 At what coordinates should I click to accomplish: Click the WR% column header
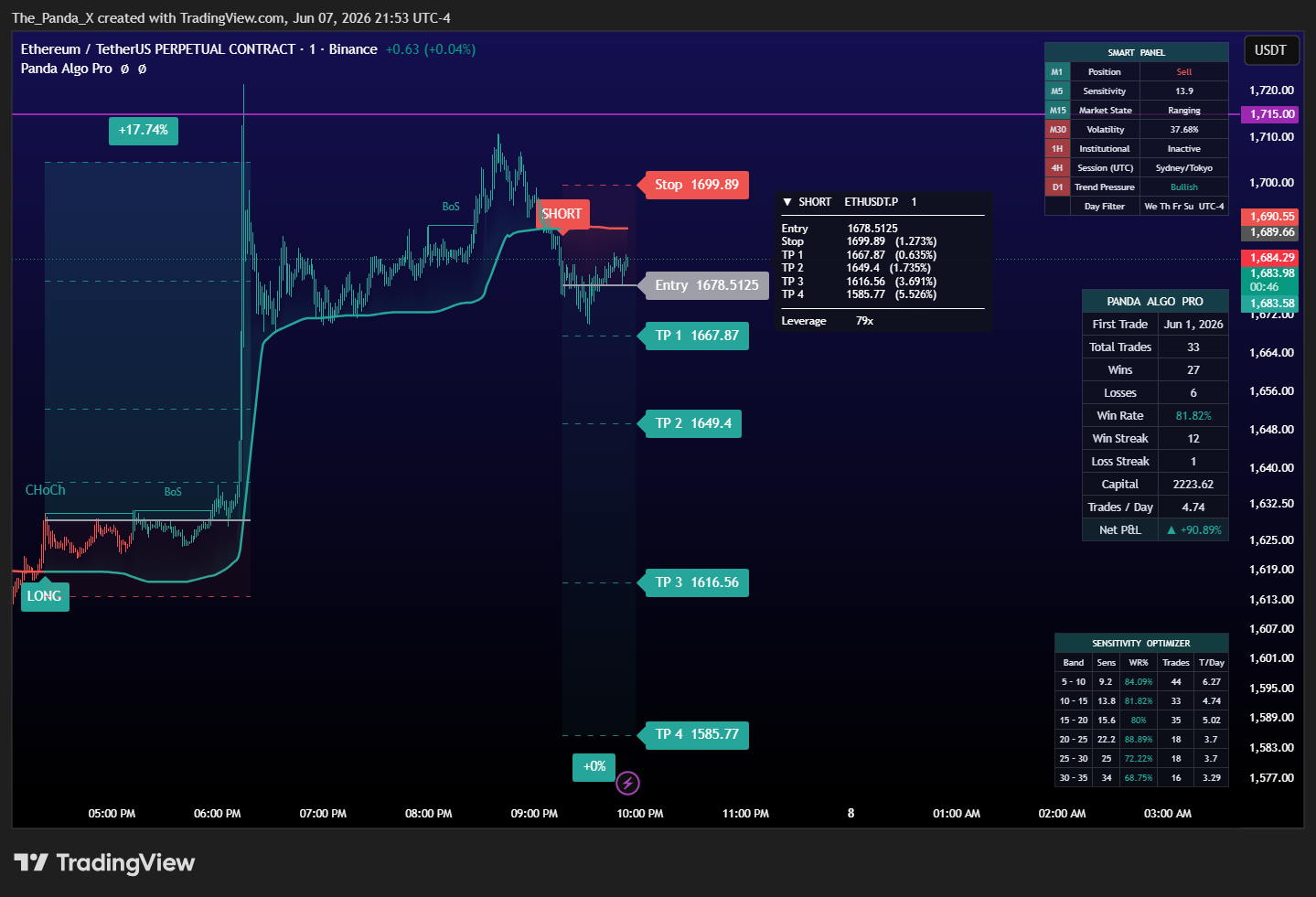(x=1139, y=663)
